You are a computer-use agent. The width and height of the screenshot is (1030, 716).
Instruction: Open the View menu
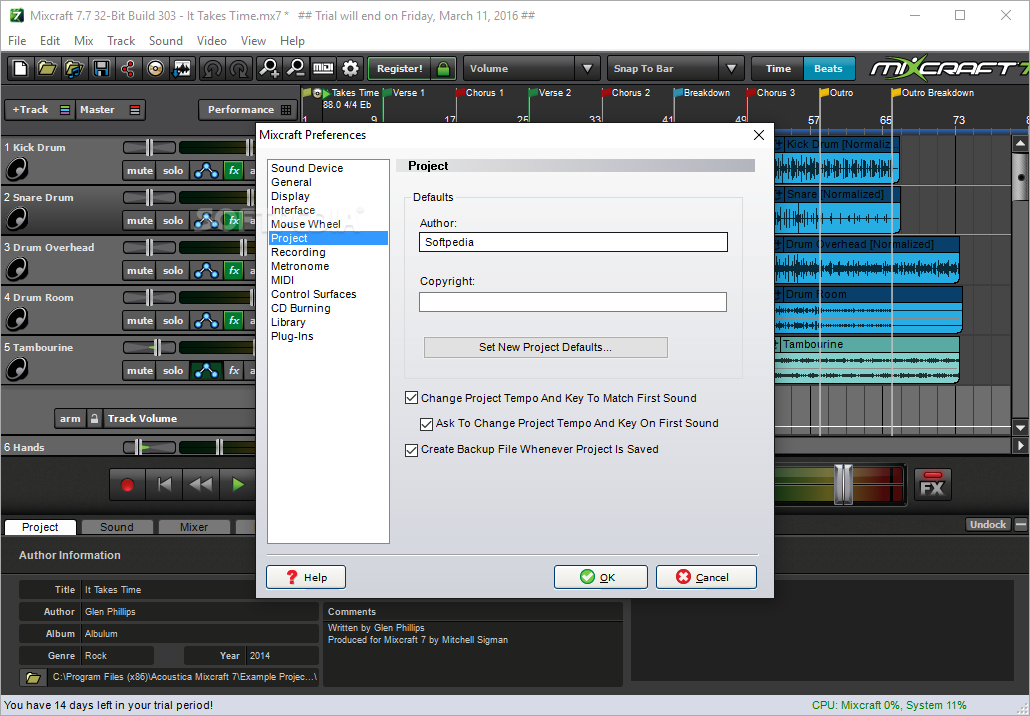(253, 41)
